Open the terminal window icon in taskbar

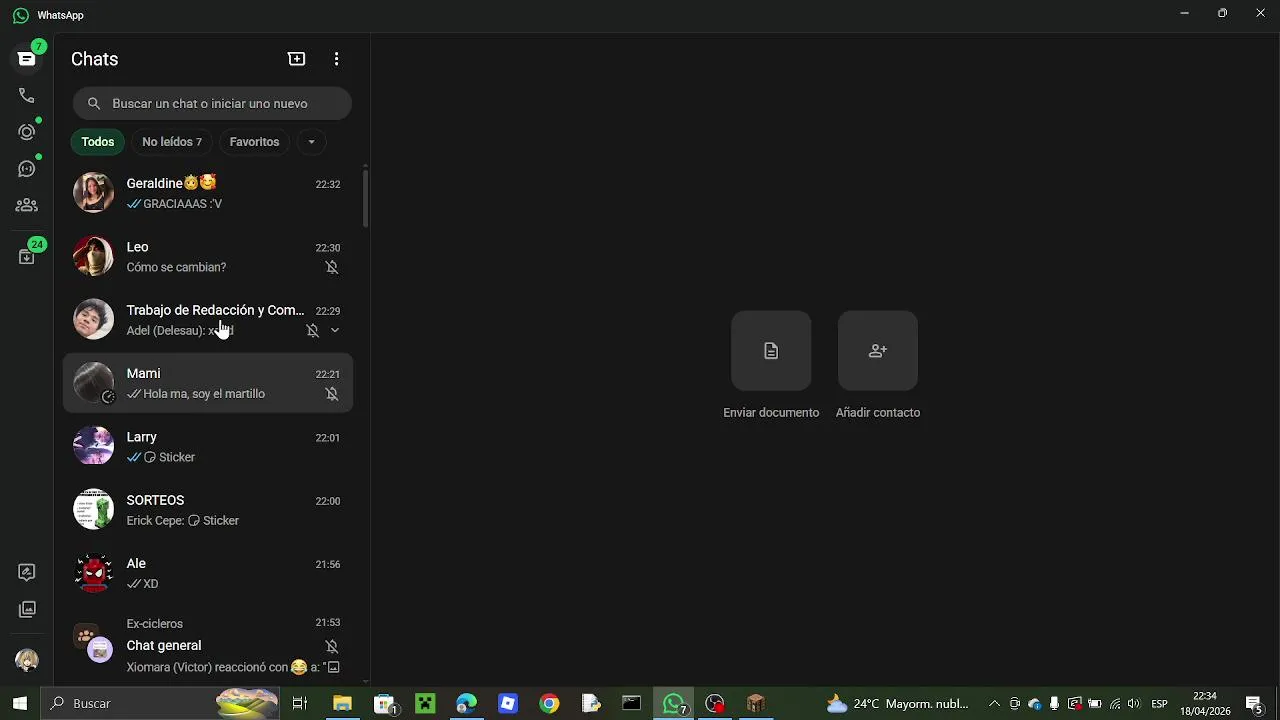coord(631,703)
